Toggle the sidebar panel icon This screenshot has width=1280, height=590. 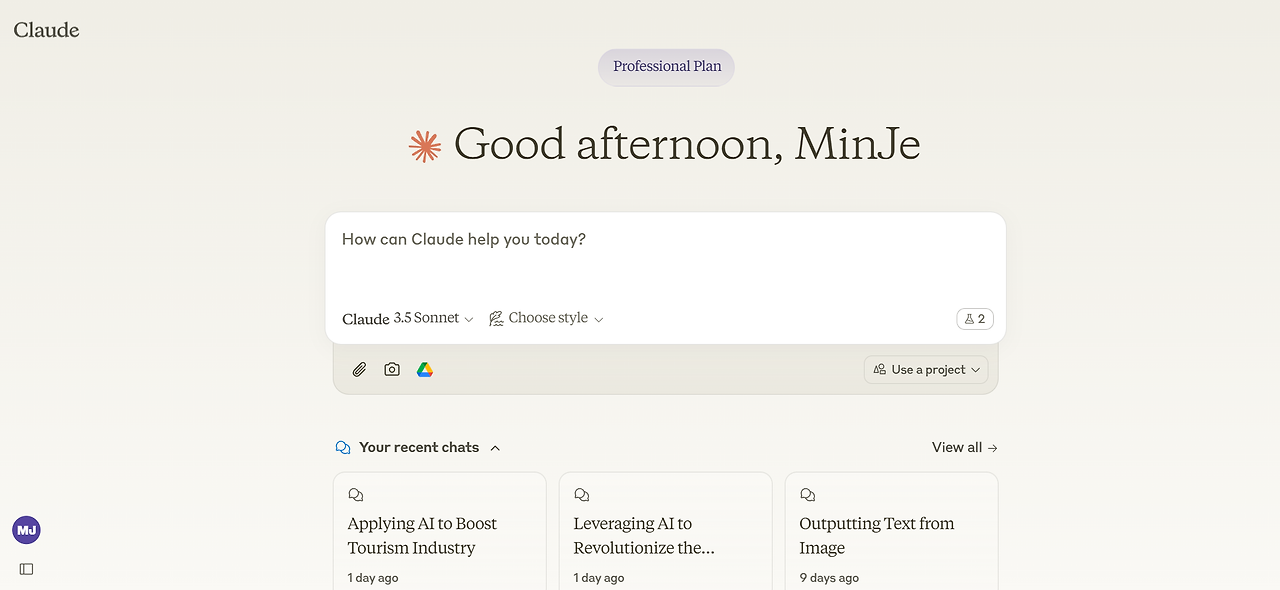[x=26, y=569]
